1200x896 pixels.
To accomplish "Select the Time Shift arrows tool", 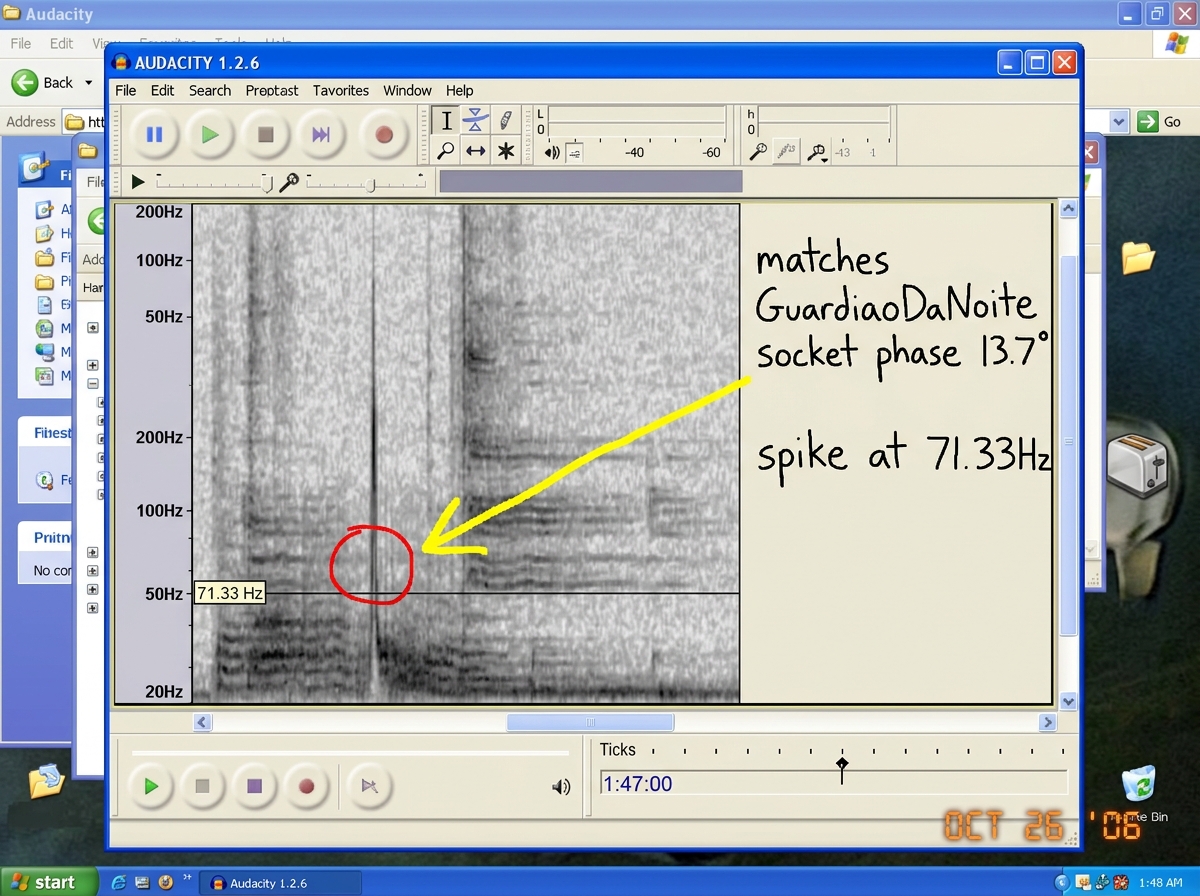I will (x=476, y=151).
